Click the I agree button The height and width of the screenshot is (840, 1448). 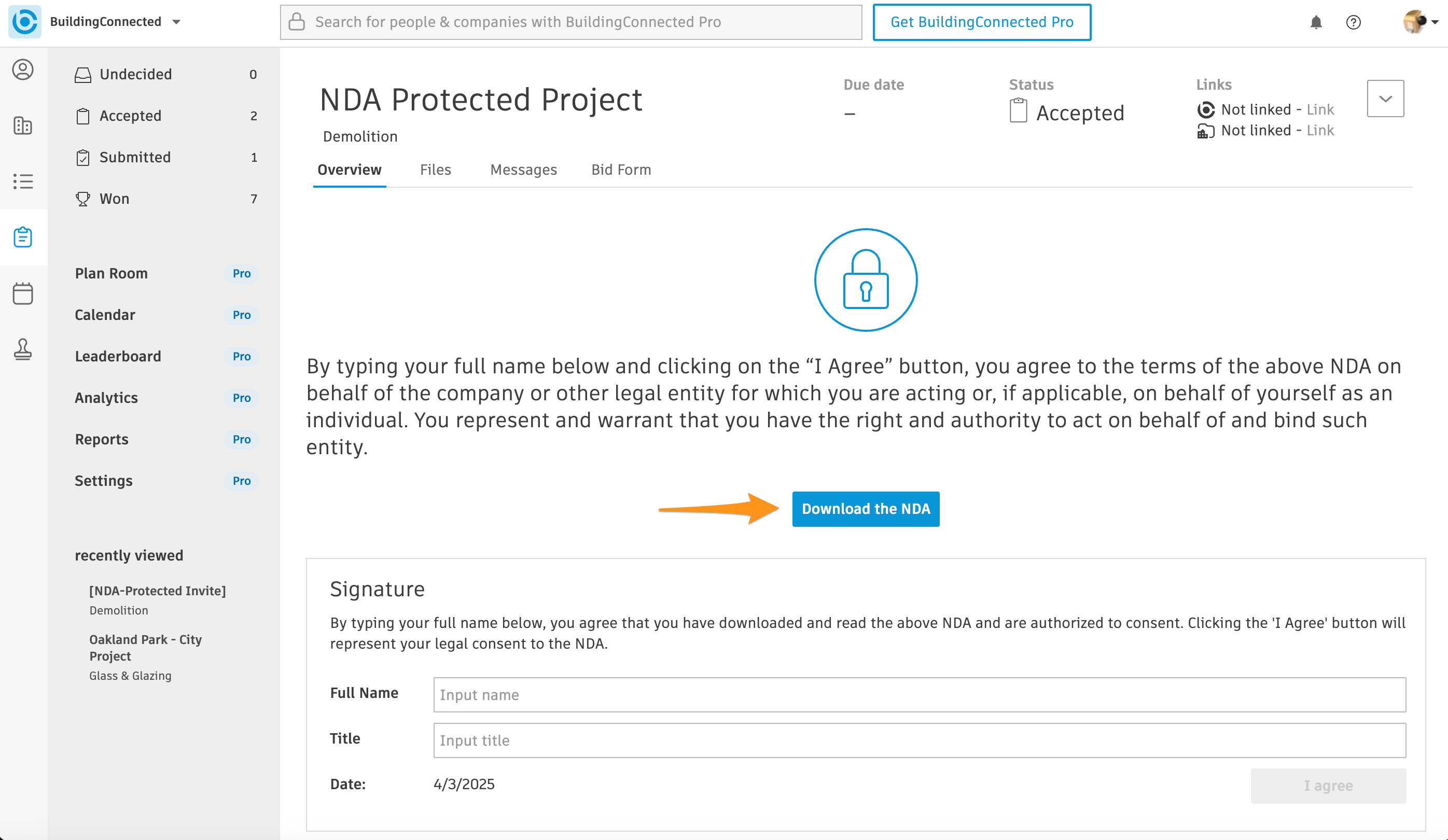click(1329, 786)
